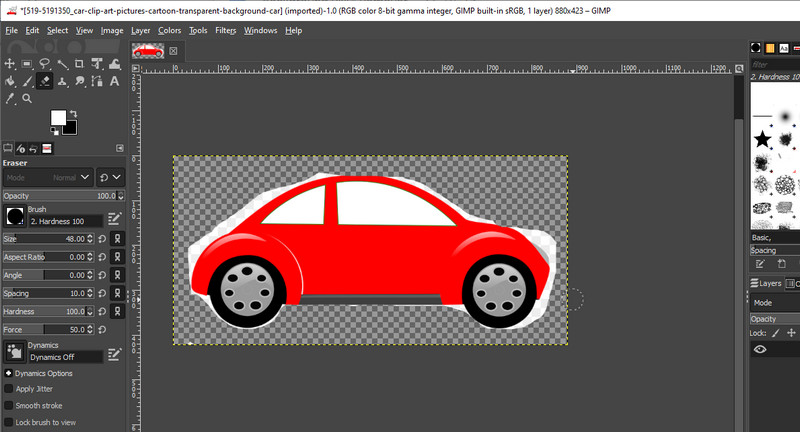The width and height of the screenshot is (800, 432).
Task: Click the white foreground color swatch
Action: (58, 117)
